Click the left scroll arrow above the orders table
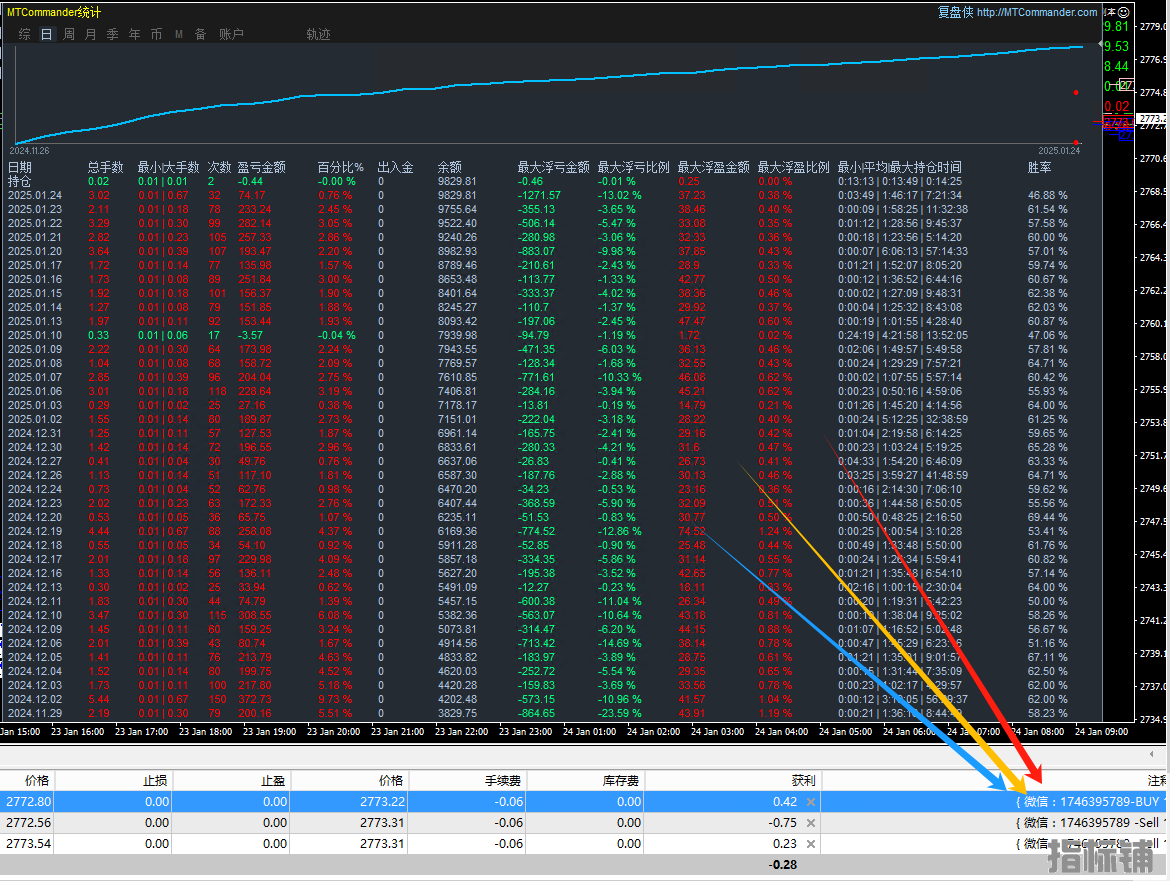The width and height of the screenshot is (1170, 881). click(x=1151, y=754)
